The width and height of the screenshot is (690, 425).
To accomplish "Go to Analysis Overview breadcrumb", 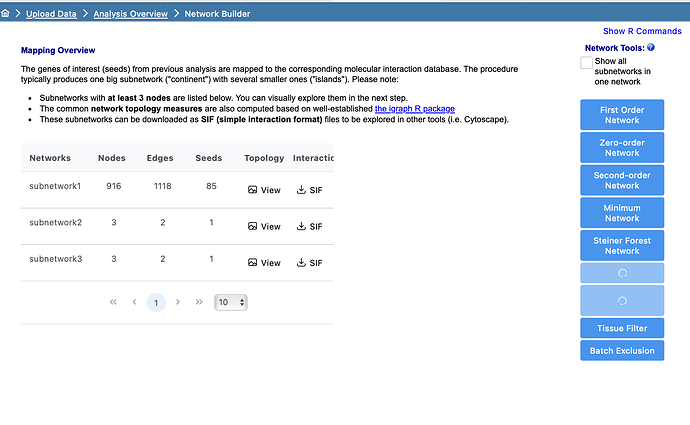I will (130, 14).
